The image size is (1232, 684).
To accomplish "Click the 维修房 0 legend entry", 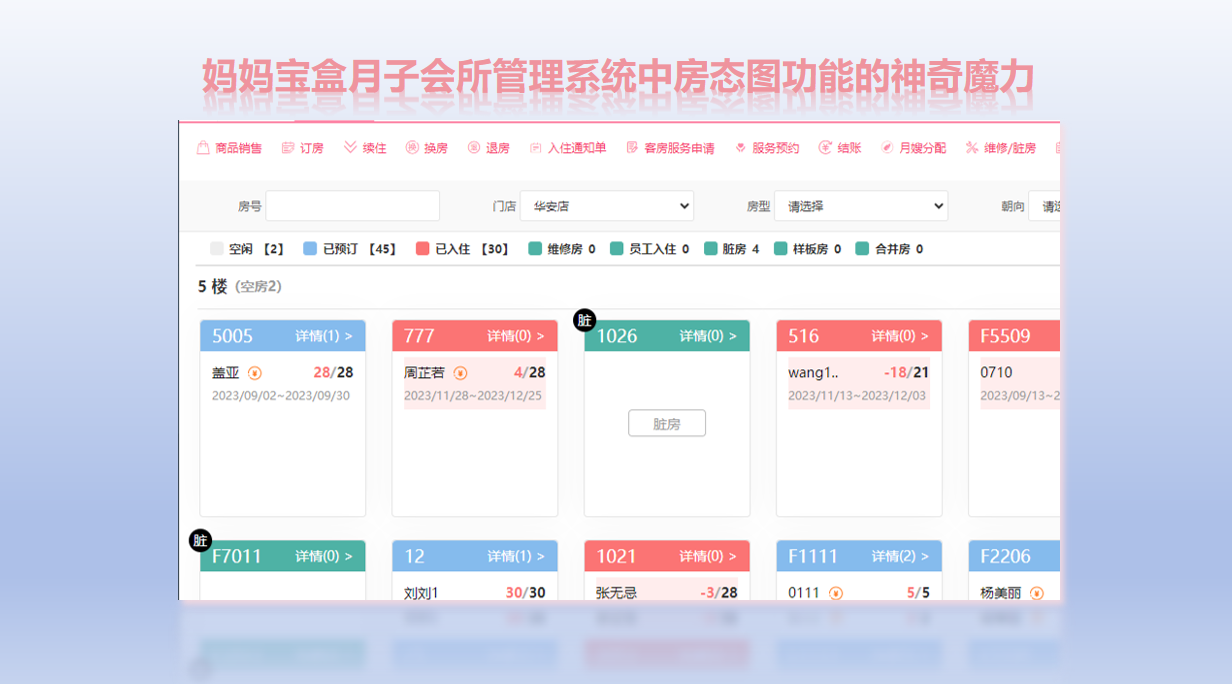I will (x=562, y=249).
